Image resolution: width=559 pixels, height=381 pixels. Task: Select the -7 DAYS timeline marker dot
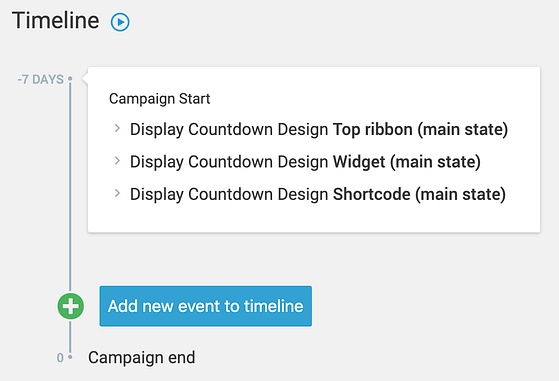(x=70, y=78)
